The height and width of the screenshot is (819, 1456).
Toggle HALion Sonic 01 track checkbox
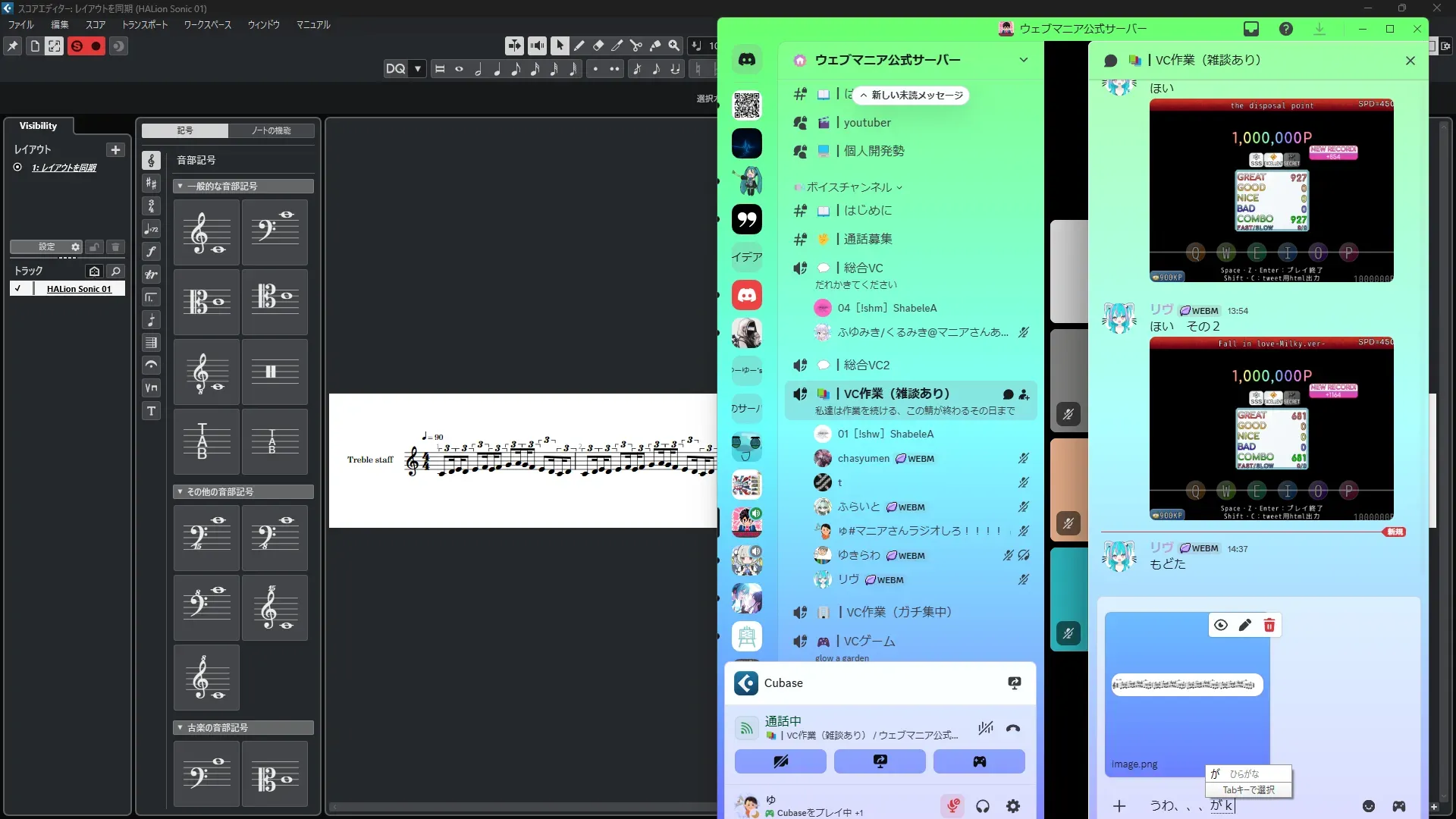(18, 289)
